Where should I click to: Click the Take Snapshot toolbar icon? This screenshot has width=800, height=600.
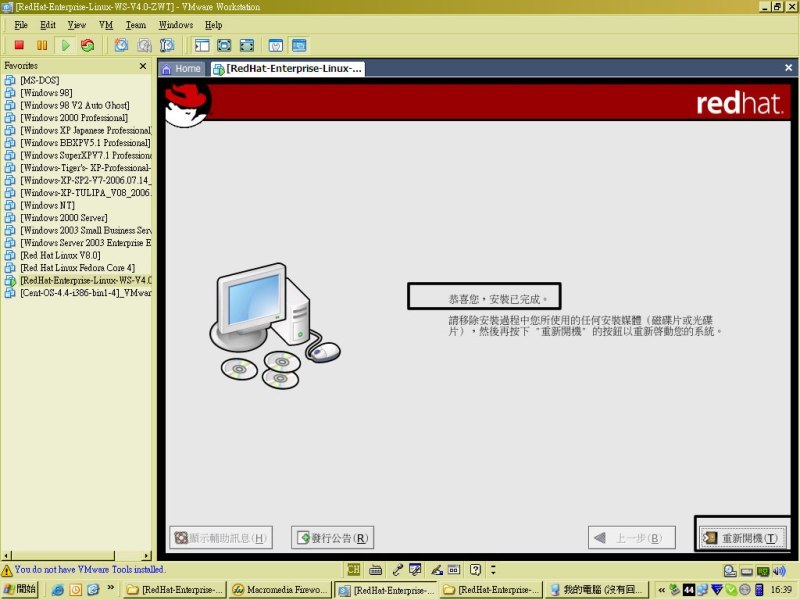point(121,45)
